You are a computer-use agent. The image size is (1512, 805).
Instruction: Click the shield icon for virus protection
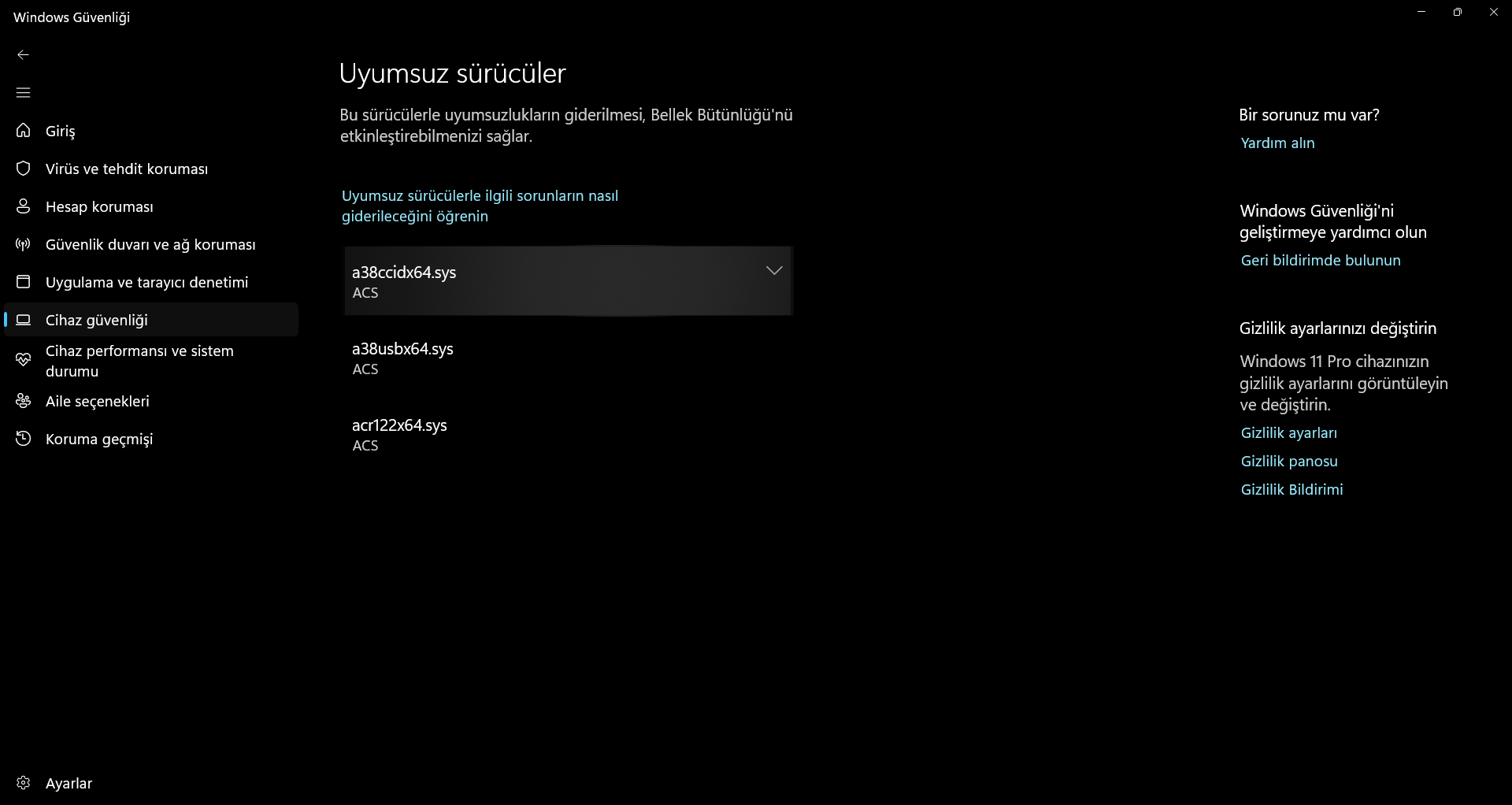click(x=24, y=169)
